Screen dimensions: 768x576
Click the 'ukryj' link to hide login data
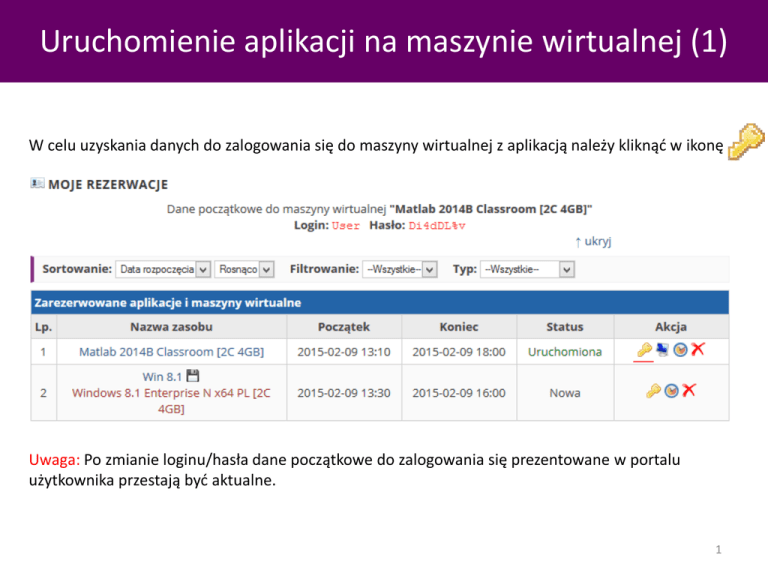tap(593, 241)
